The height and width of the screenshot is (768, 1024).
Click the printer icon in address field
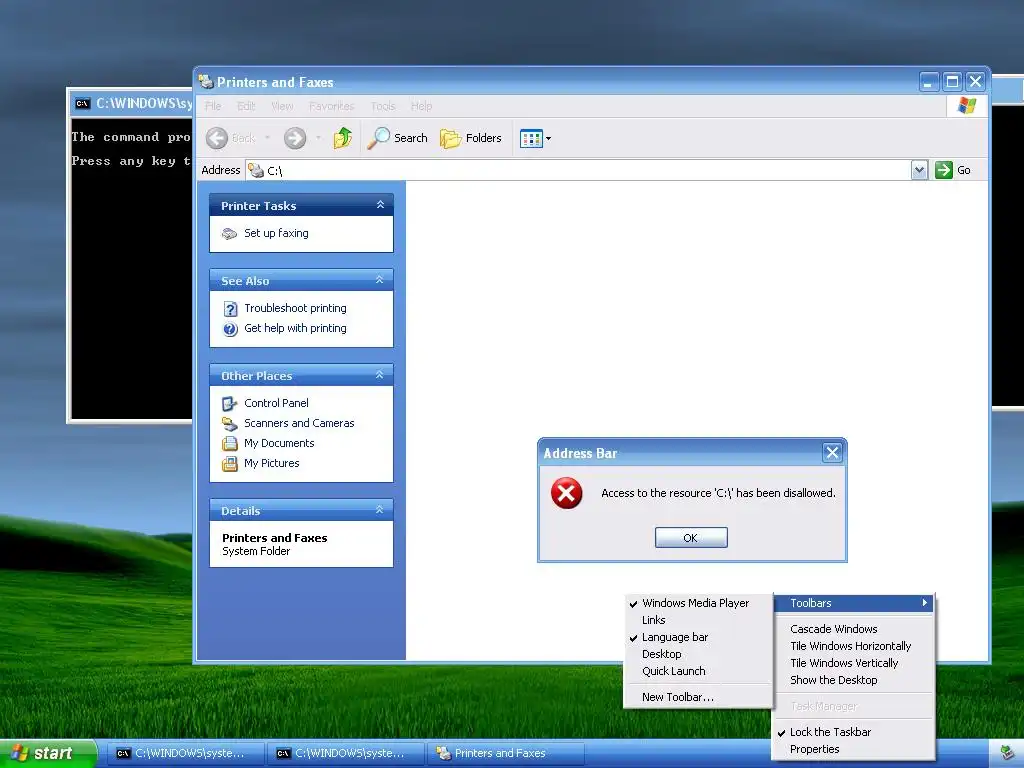coord(256,170)
